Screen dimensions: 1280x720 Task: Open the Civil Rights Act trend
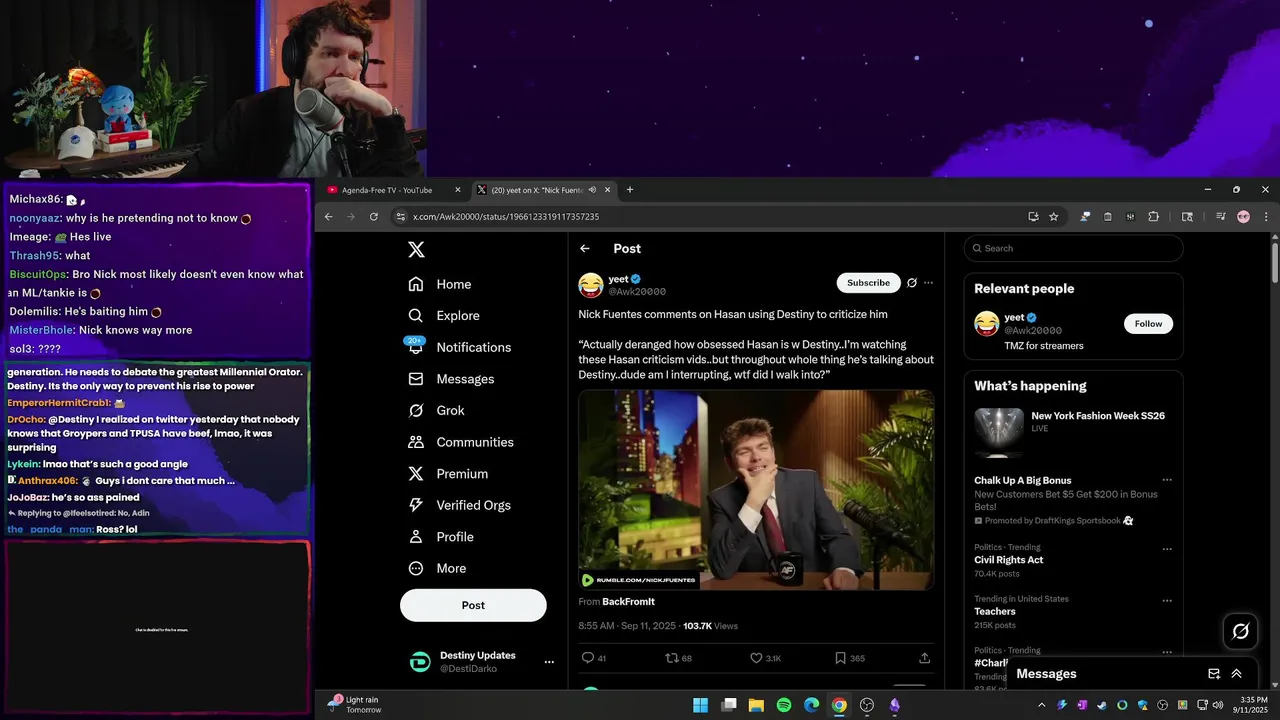(1009, 560)
